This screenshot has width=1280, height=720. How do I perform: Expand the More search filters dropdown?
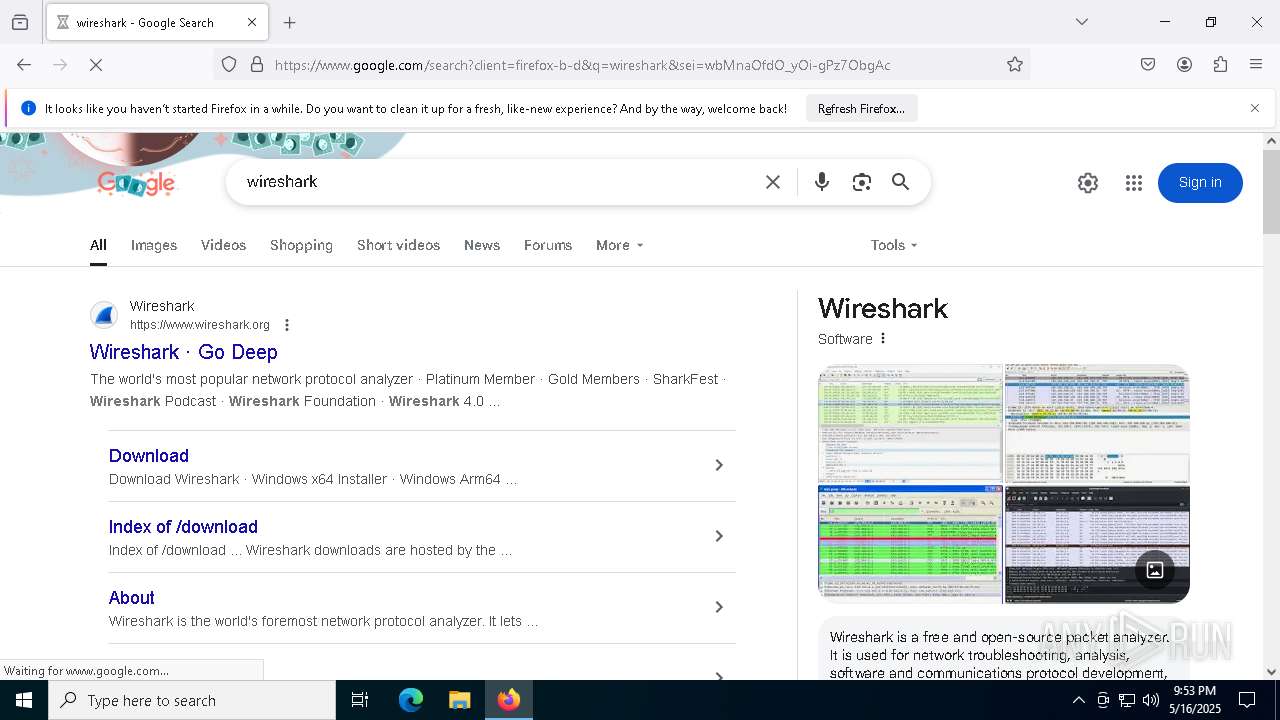620,245
